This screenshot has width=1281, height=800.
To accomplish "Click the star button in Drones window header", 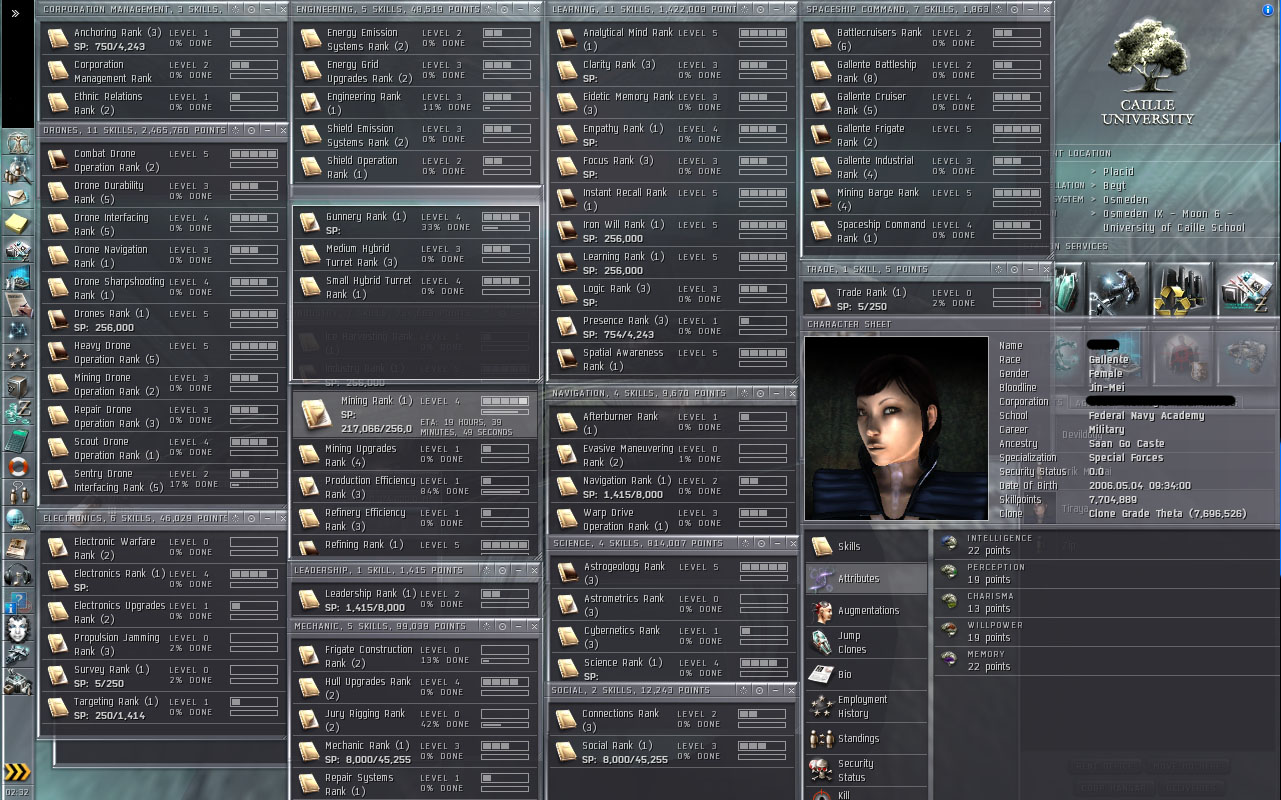I will pyautogui.click(x=236, y=130).
